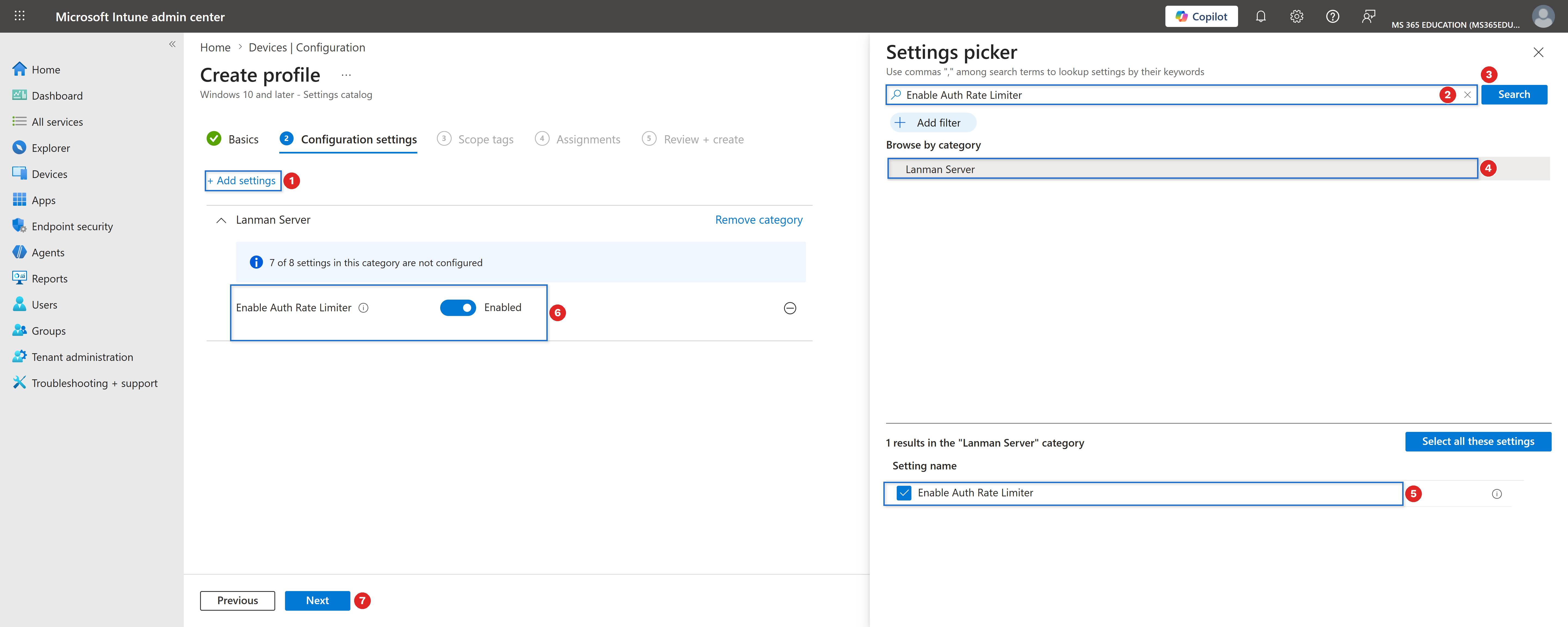Remove the Enable Auth Rate Limiter setting
This screenshot has height=627, width=1568.
coord(789,308)
